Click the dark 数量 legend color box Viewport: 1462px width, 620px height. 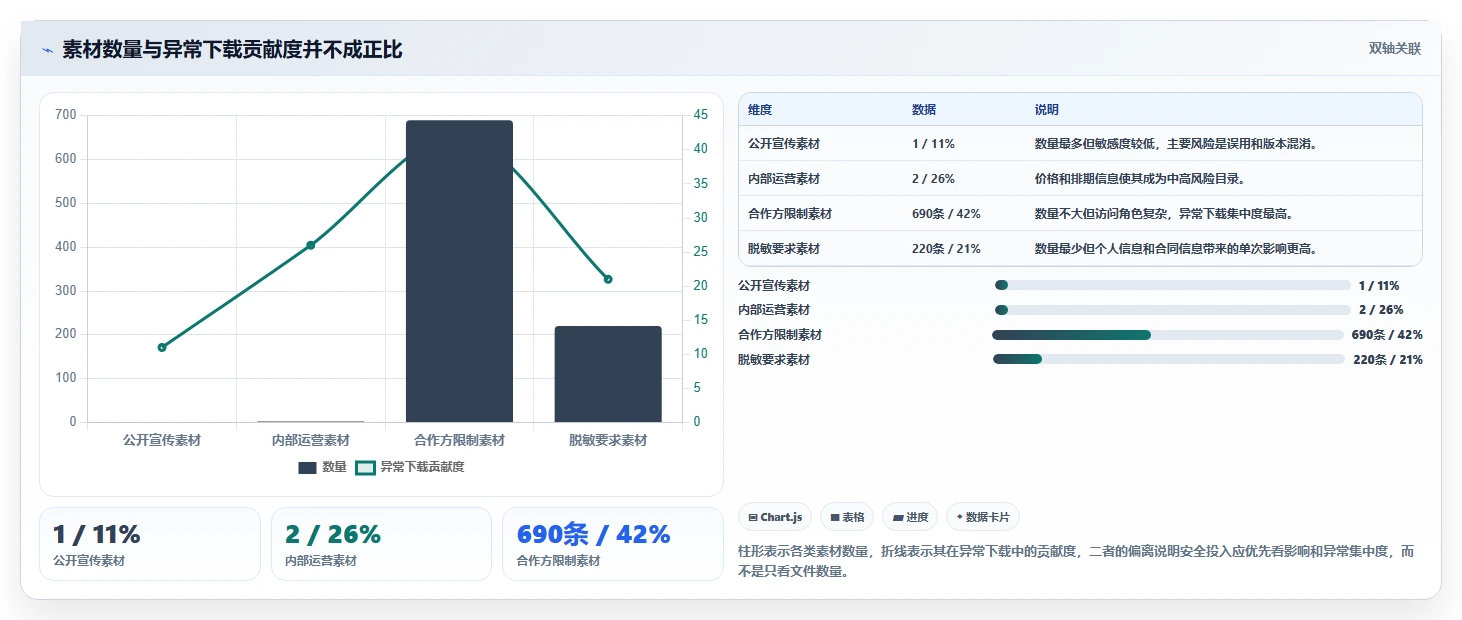point(307,467)
